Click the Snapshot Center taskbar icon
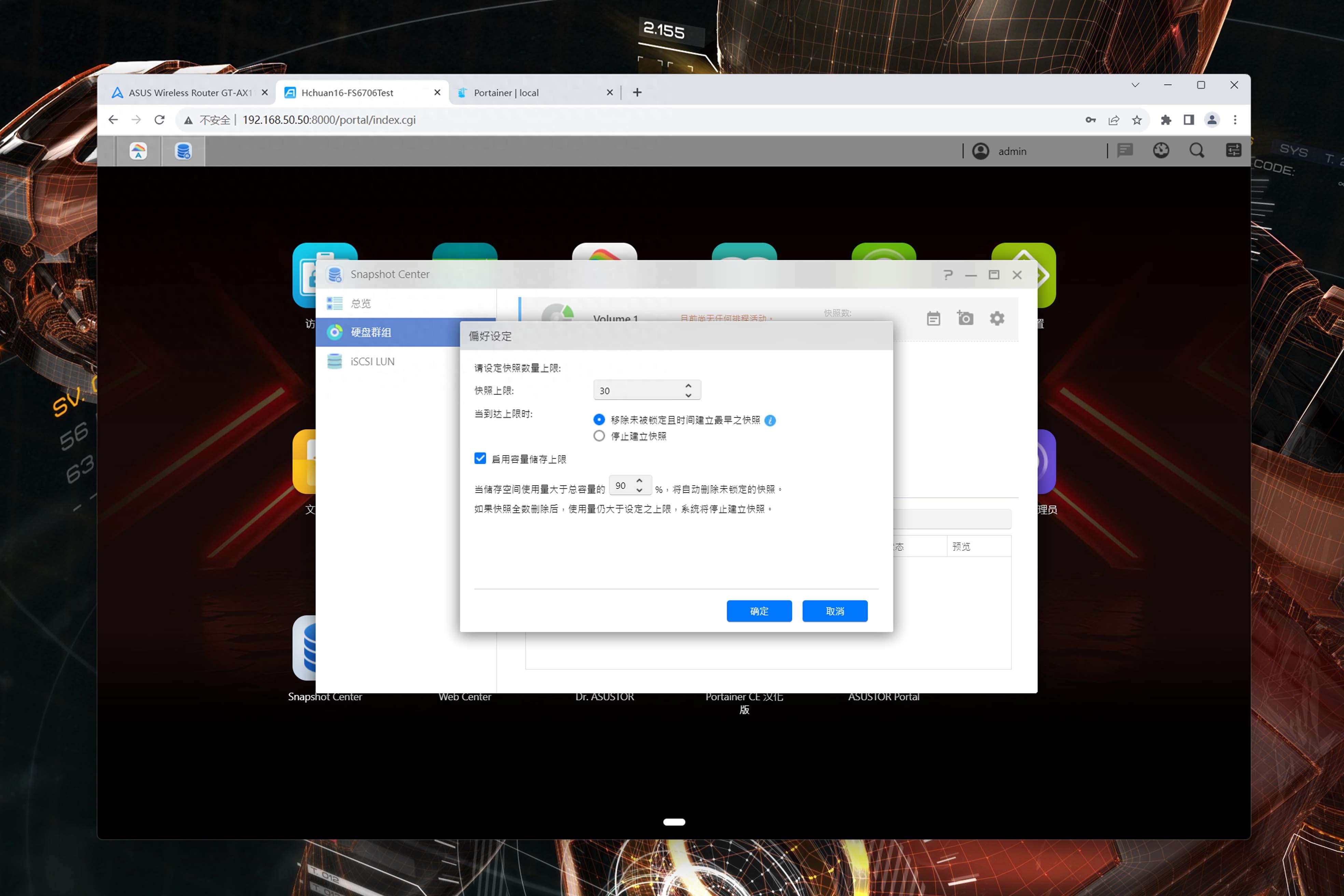 point(183,151)
